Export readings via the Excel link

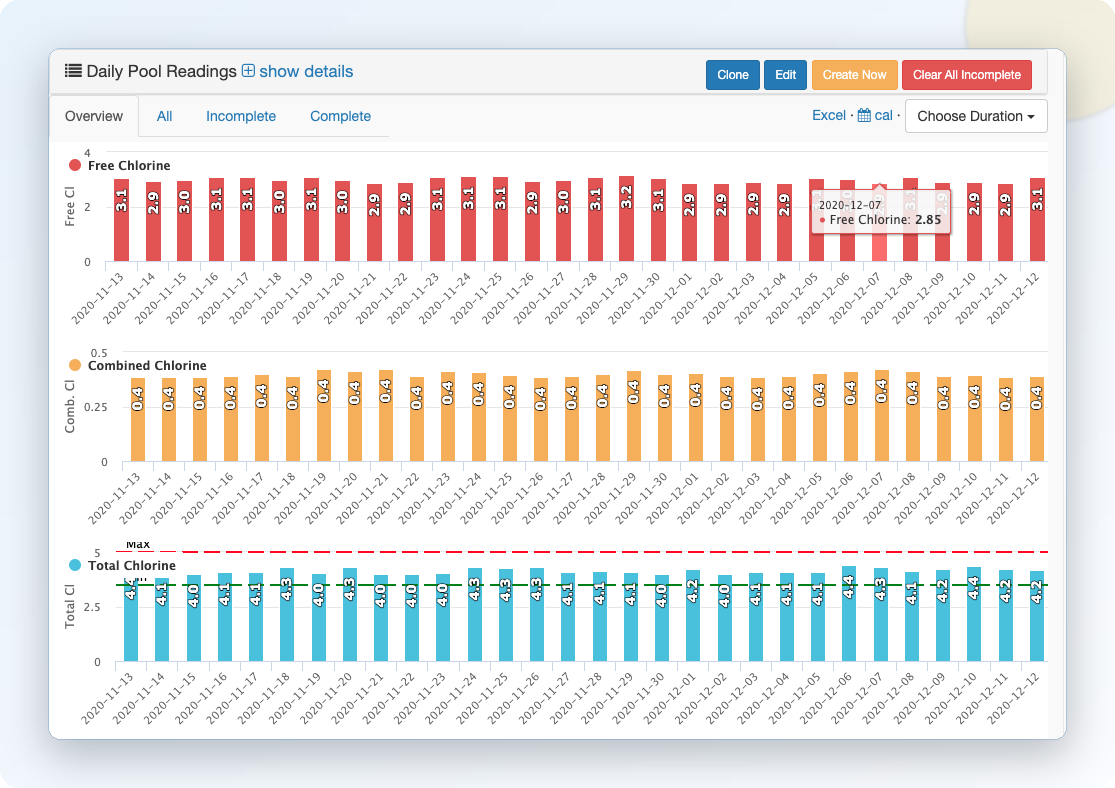click(x=828, y=115)
